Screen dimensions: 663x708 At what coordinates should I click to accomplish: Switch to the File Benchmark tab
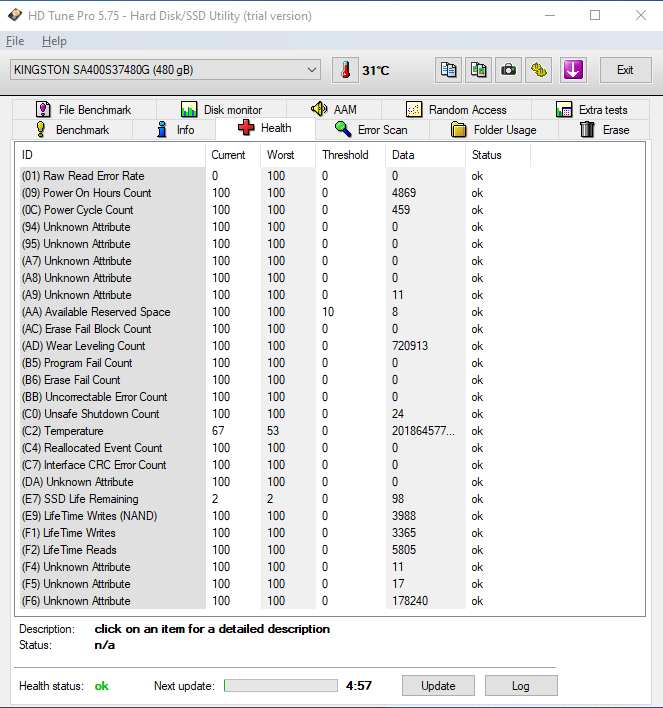point(84,110)
